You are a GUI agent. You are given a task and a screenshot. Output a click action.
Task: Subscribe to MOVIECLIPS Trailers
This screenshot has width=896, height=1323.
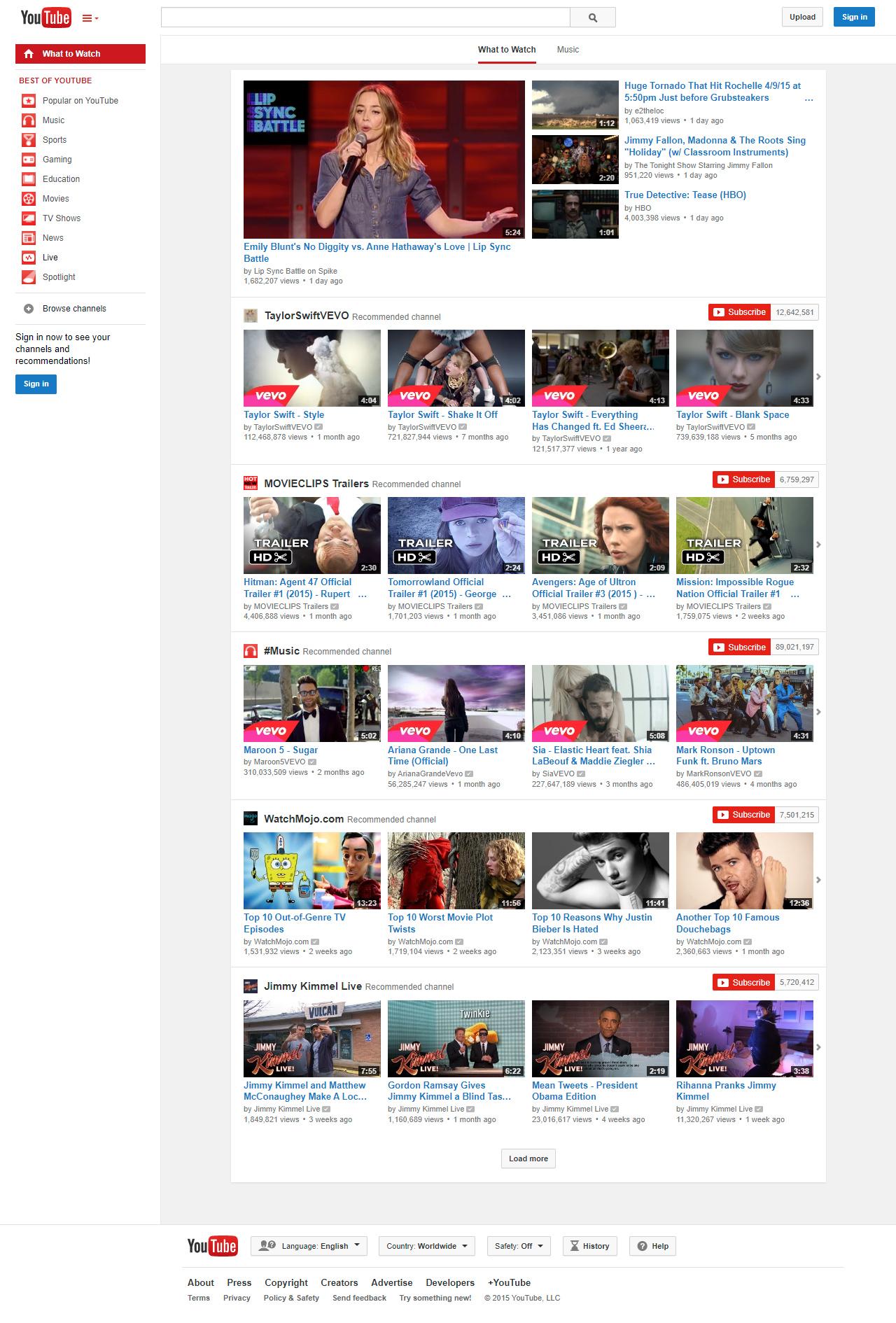click(744, 479)
